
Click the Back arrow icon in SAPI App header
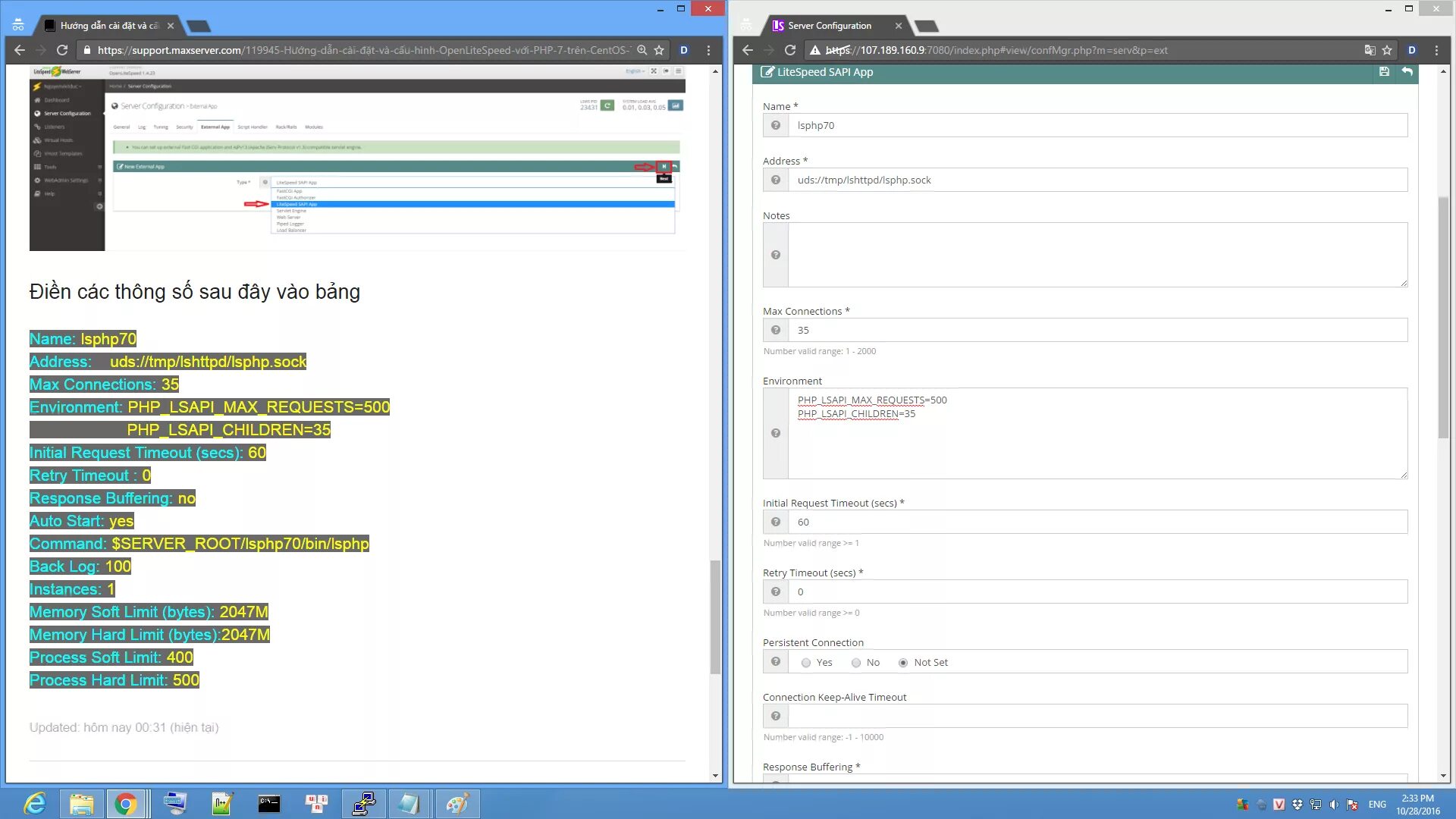click(x=1407, y=71)
